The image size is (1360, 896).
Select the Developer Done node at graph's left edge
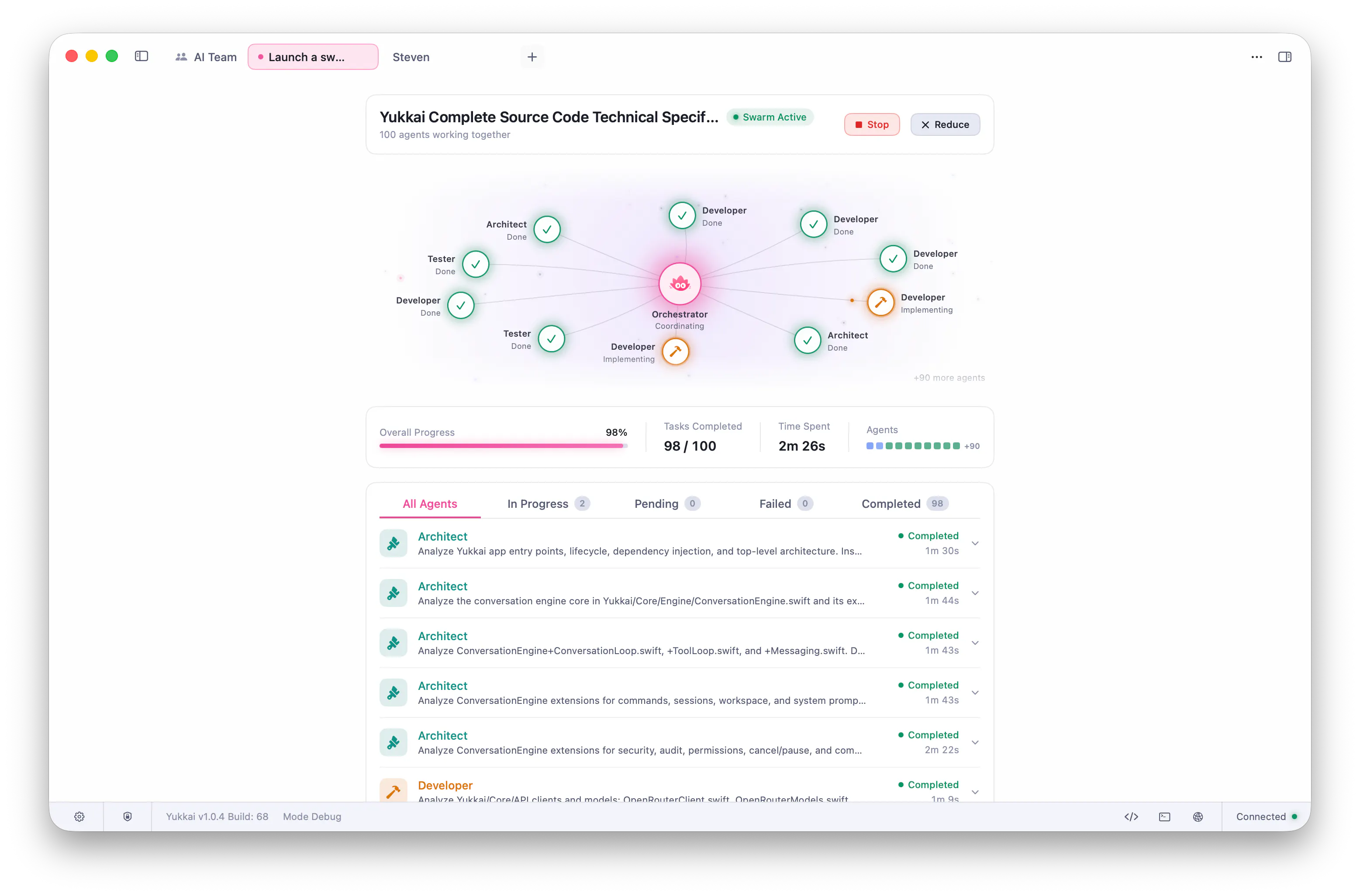point(461,306)
